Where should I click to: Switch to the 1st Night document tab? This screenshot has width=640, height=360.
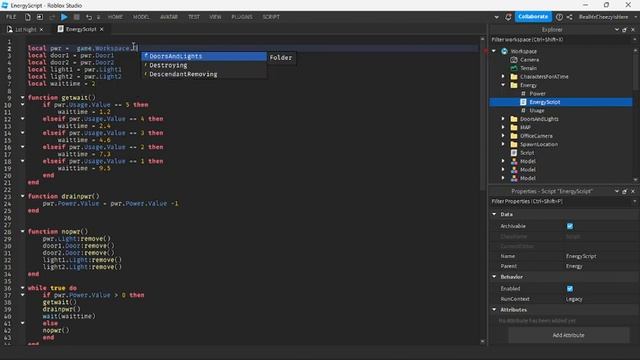click(x=25, y=29)
